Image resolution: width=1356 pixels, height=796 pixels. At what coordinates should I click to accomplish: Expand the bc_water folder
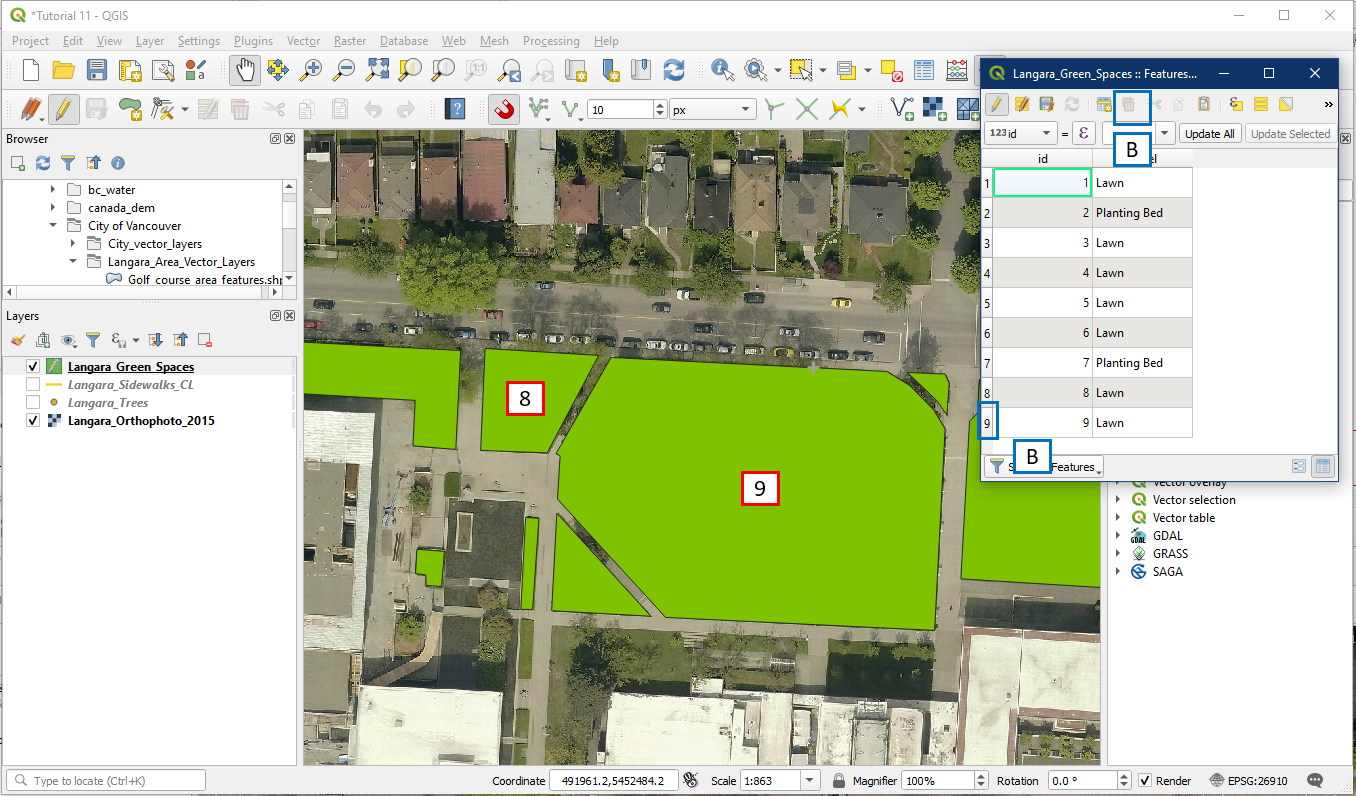tap(53, 190)
